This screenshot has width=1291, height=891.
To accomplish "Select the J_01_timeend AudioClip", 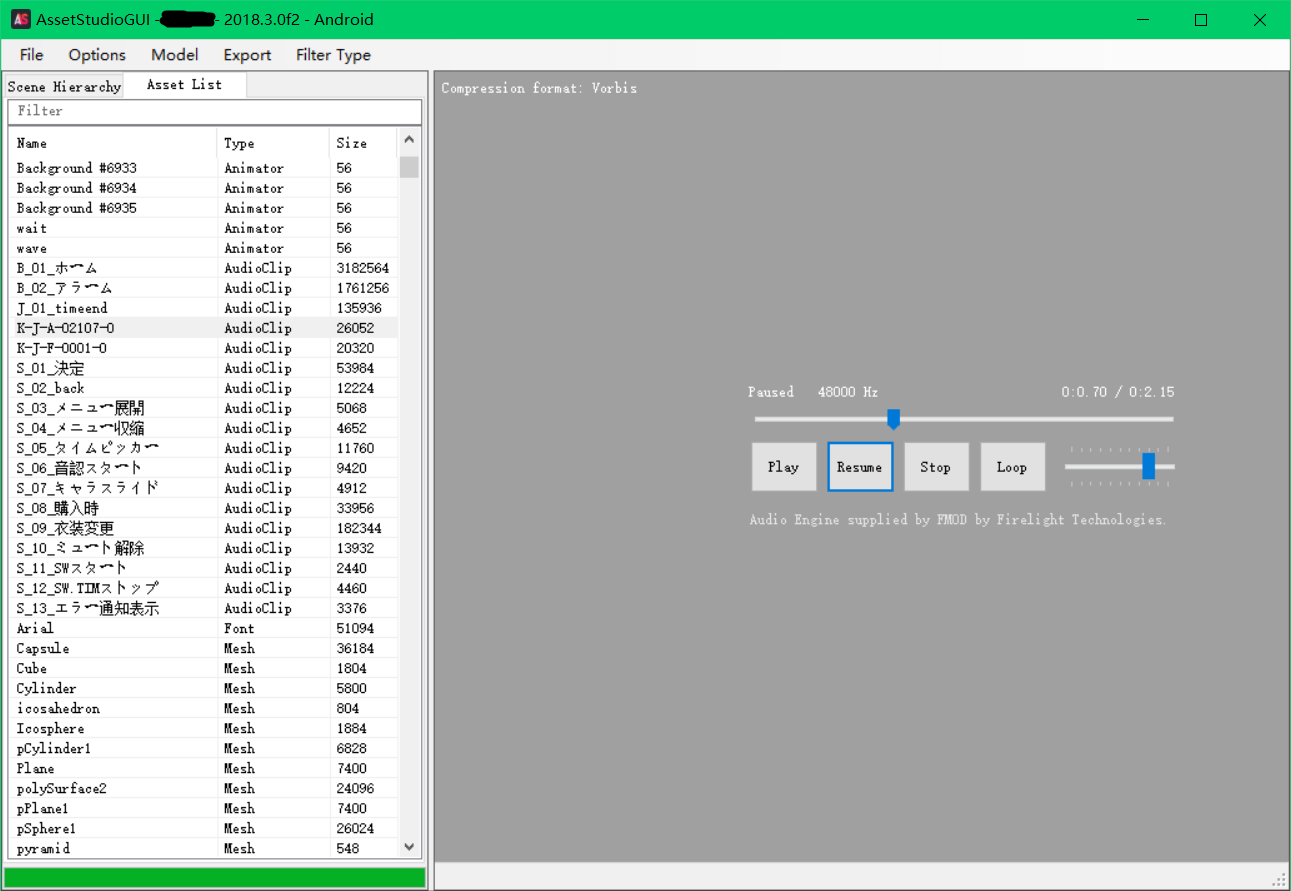I will coord(203,308).
